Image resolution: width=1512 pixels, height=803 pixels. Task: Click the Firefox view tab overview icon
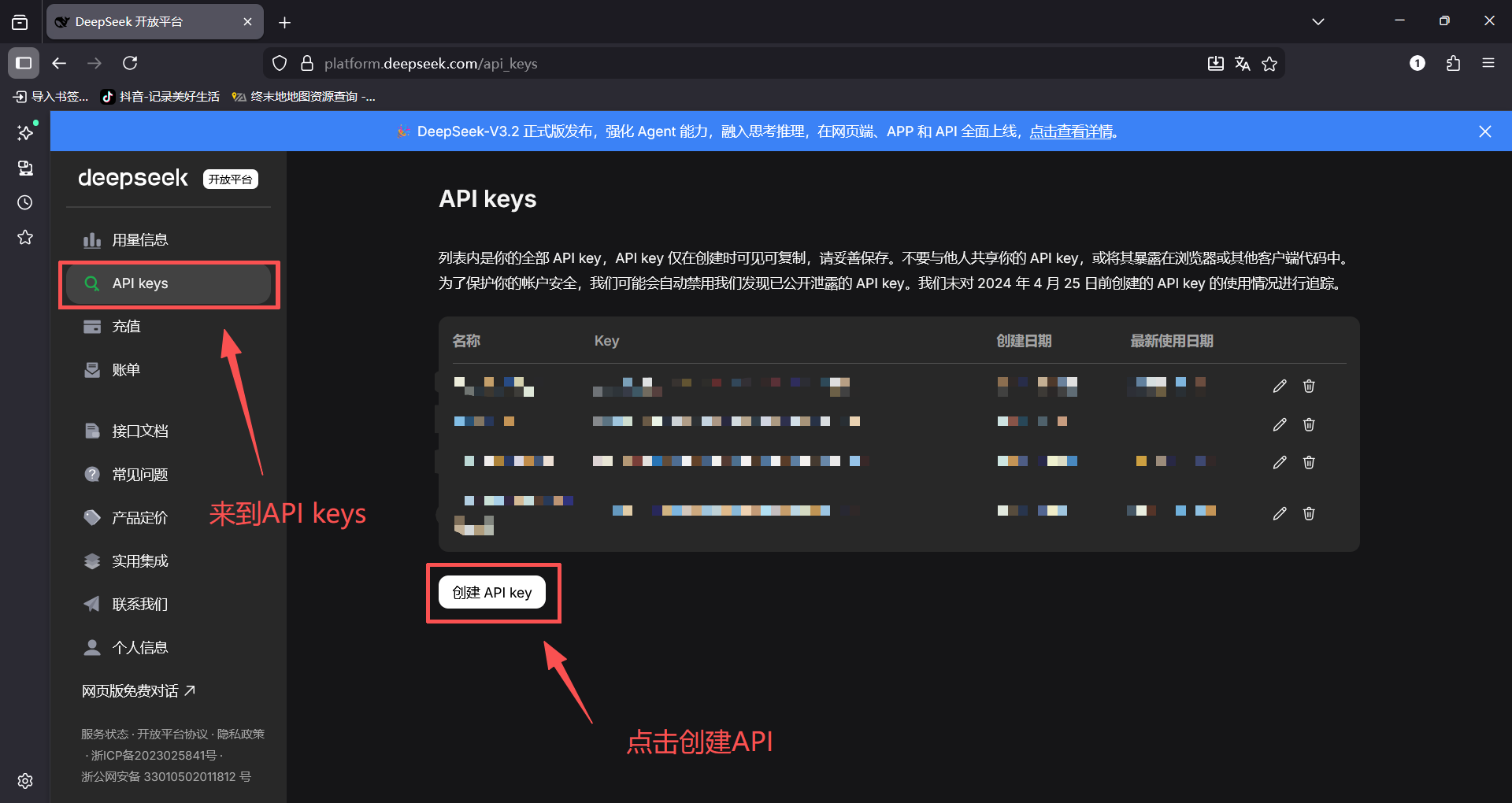(20, 22)
